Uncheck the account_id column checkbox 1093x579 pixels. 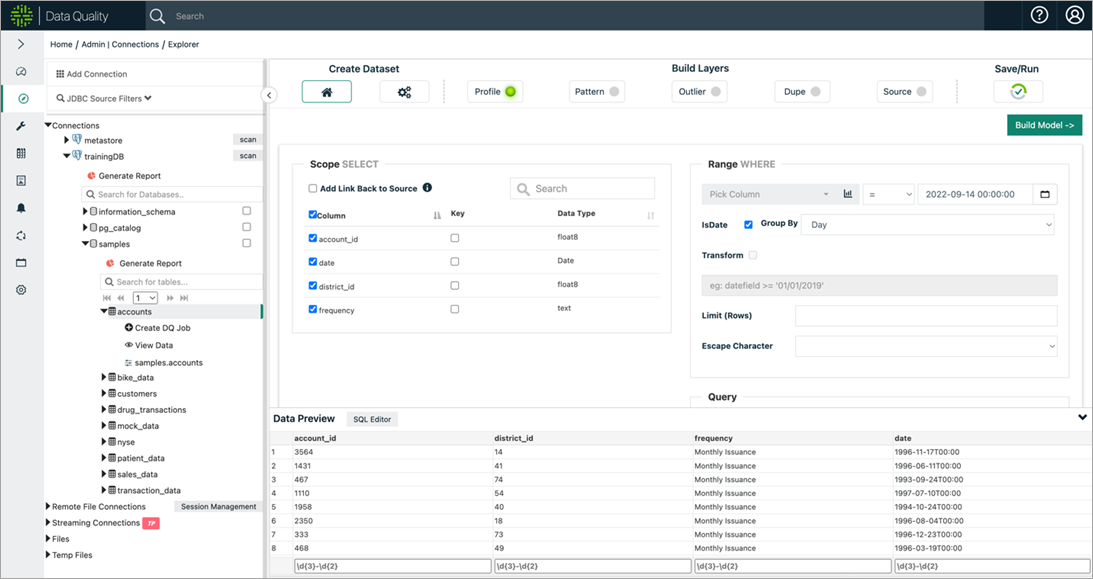[x=313, y=238]
